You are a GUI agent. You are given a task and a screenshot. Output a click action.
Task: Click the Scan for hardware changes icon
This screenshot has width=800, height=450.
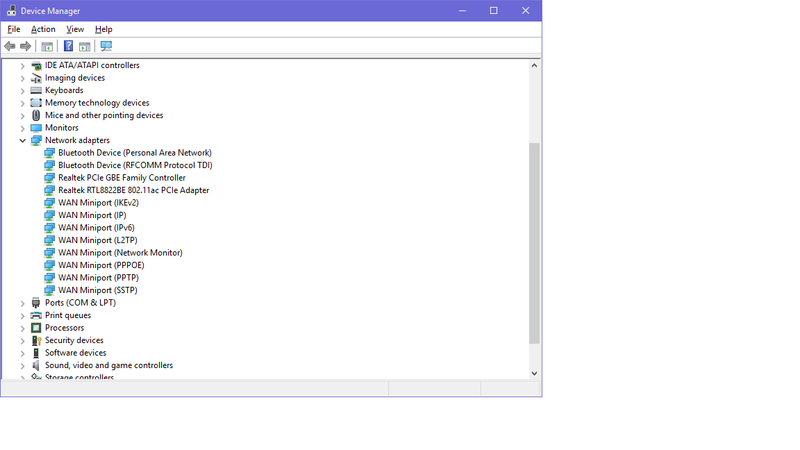tap(106, 46)
